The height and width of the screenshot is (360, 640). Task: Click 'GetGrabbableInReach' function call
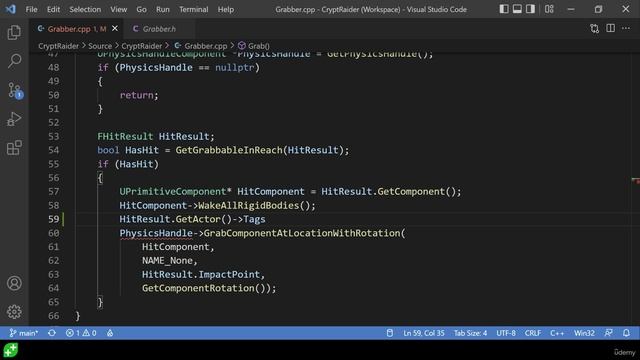[x=229, y=150]
